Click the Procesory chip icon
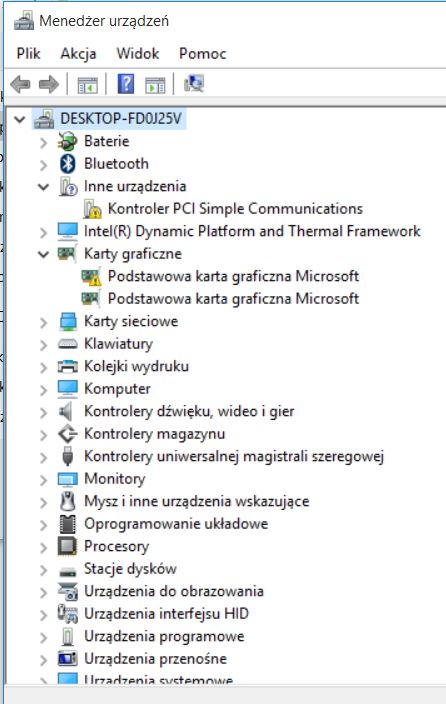 pos(67,546)
